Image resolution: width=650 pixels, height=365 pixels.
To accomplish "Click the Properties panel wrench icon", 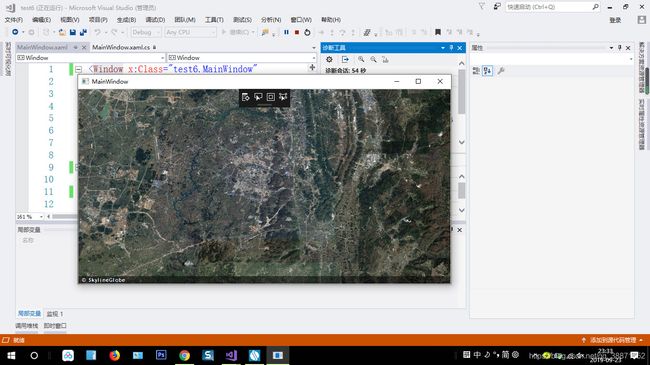I will 501,71.
